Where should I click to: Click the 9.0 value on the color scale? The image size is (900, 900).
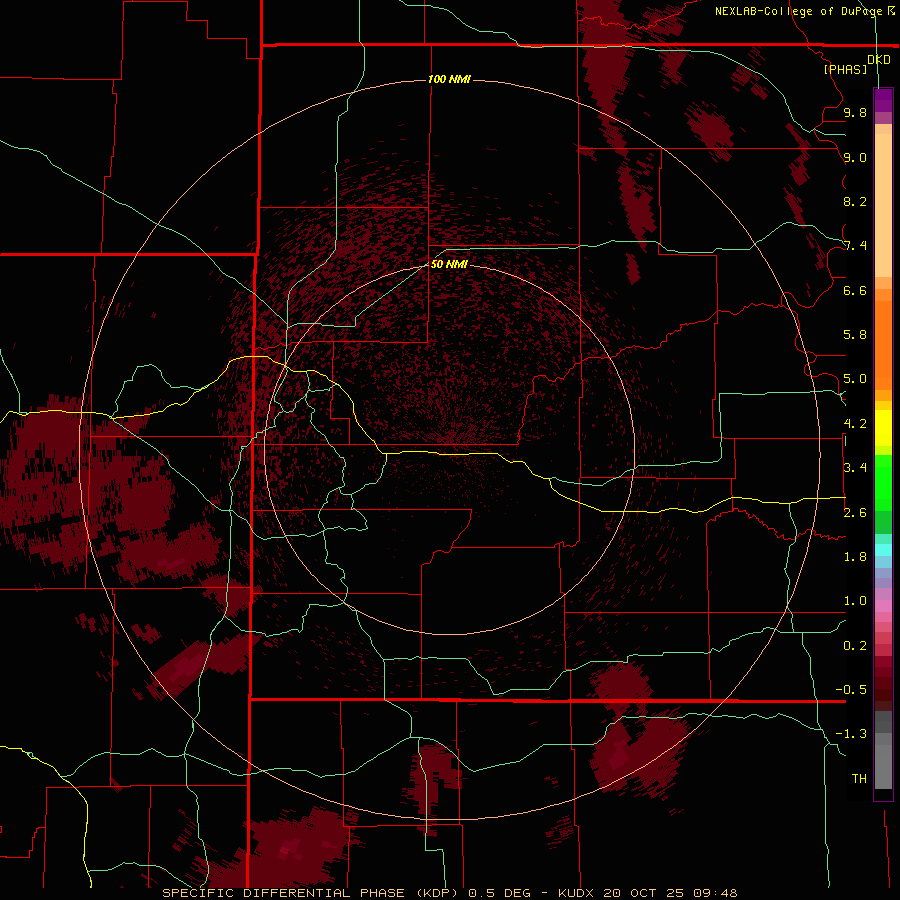855,157
